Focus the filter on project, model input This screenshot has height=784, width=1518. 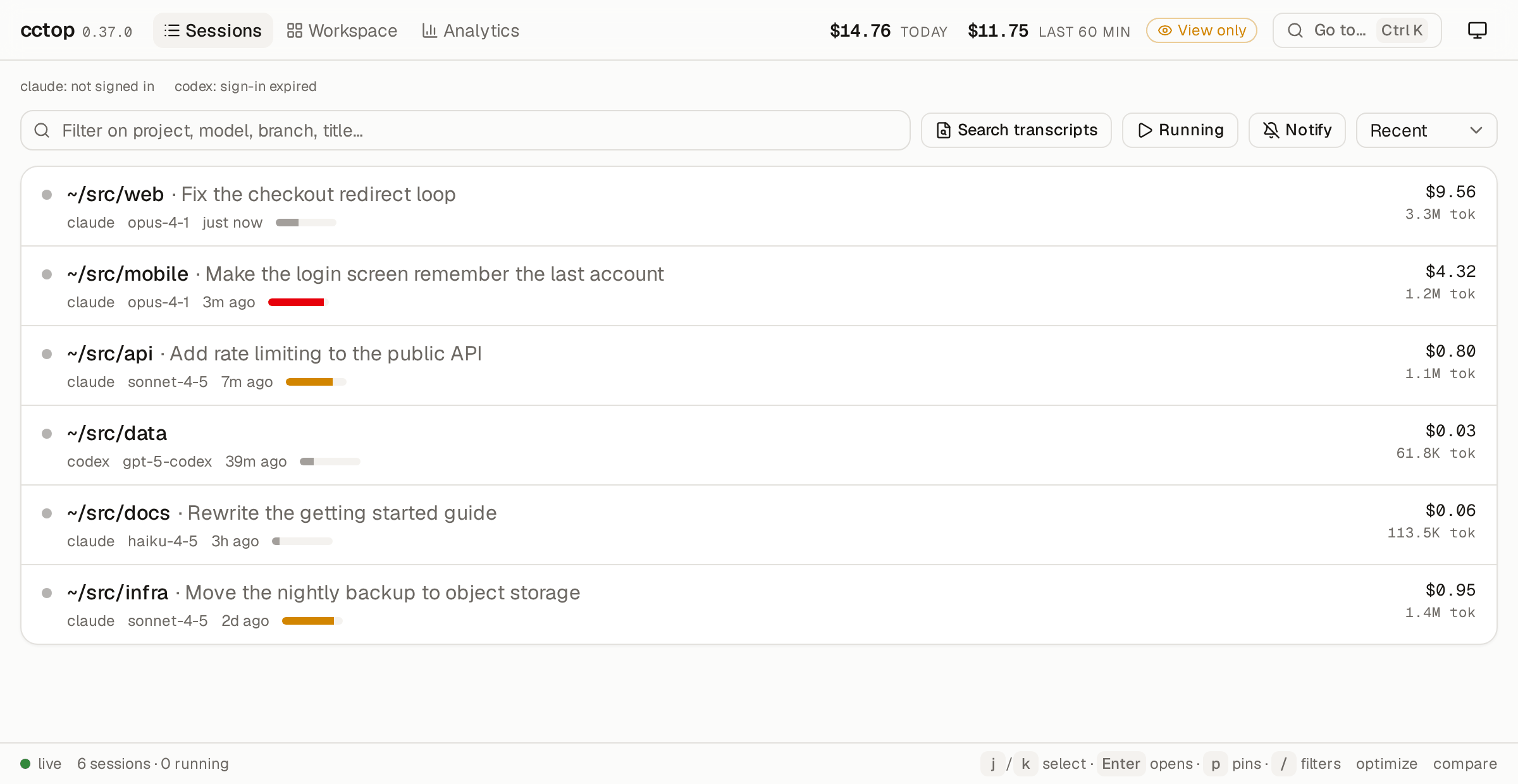465,130
